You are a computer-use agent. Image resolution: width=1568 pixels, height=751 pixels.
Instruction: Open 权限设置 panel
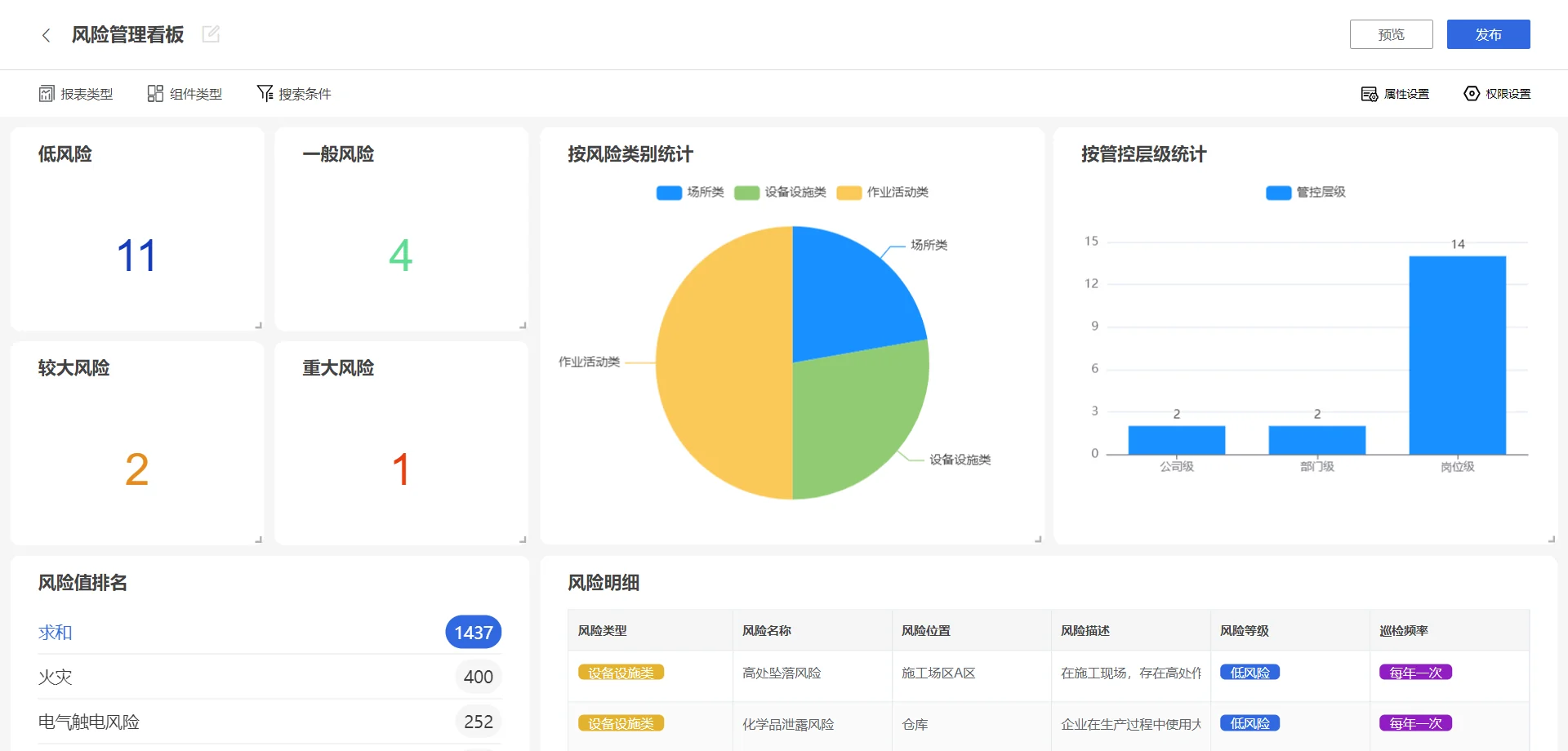click(x=1497, y=94)
